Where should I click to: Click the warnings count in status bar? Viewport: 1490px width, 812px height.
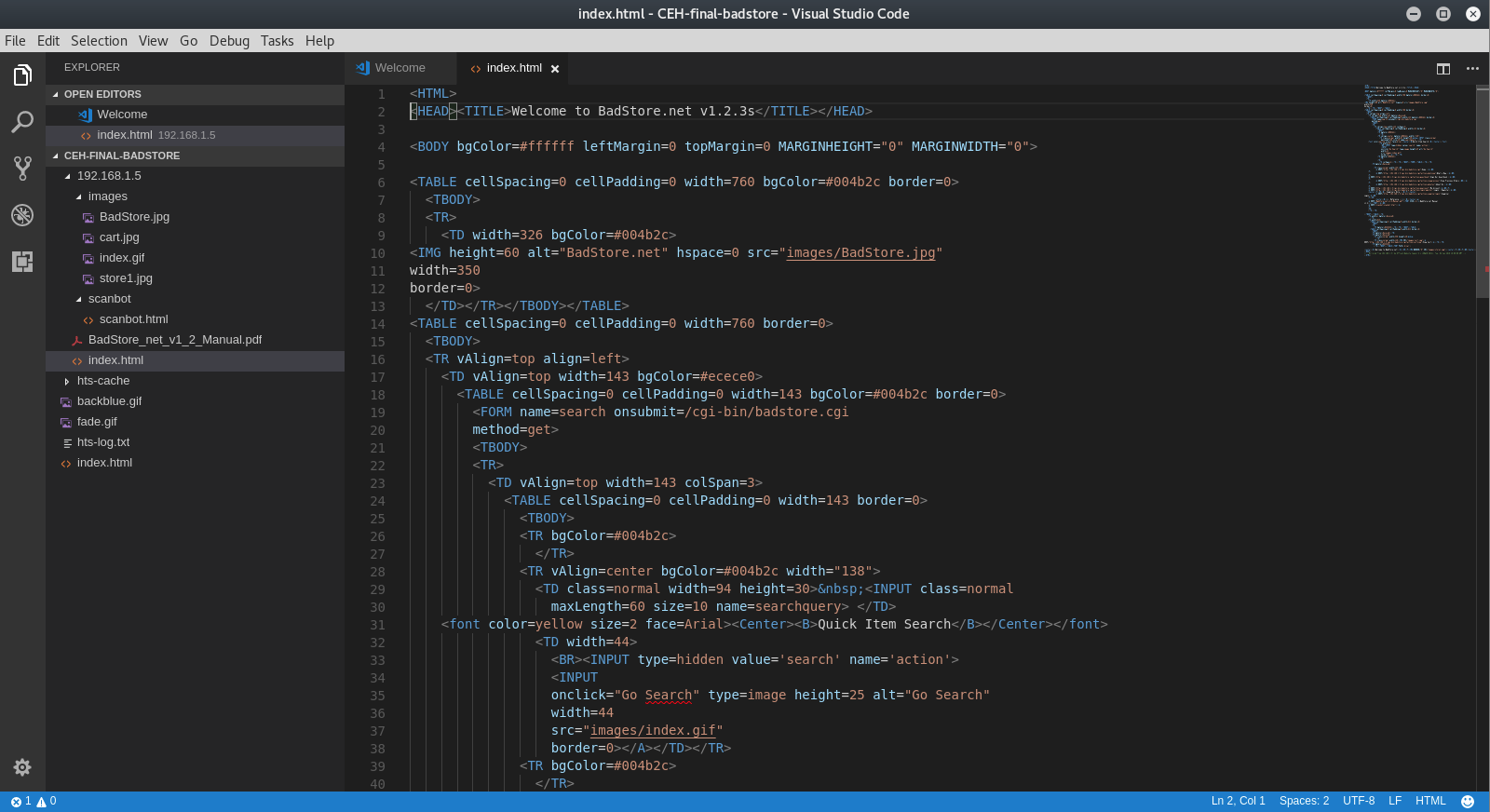pyautogui.click(x=47, y=801)
